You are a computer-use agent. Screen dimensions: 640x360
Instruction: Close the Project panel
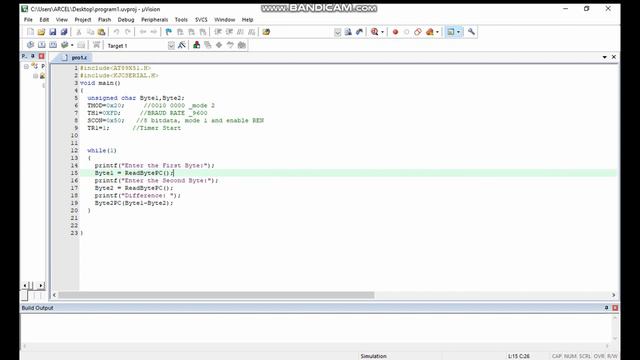pos(41,56)
